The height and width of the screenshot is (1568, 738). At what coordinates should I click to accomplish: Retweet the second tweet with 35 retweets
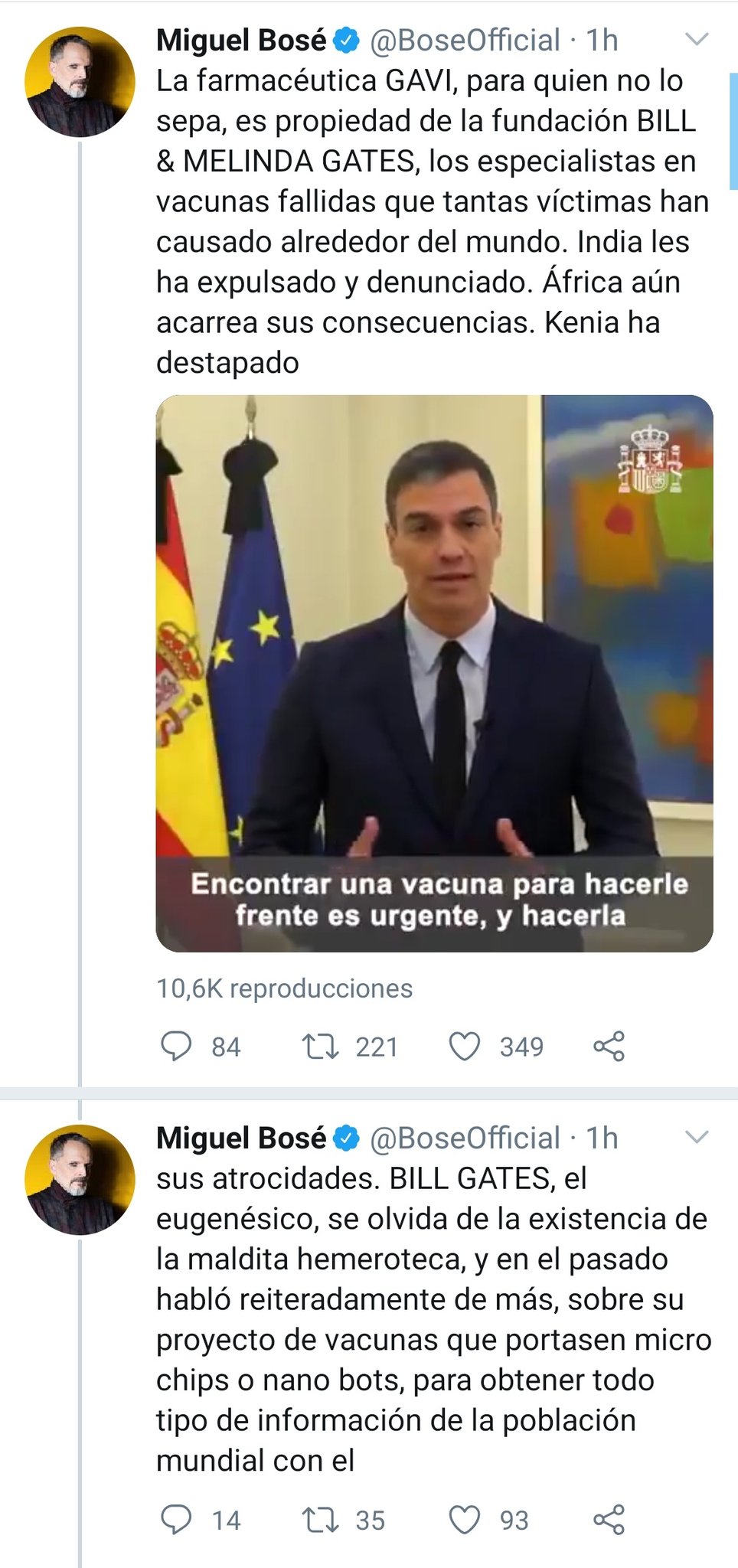pos(321,1519)
